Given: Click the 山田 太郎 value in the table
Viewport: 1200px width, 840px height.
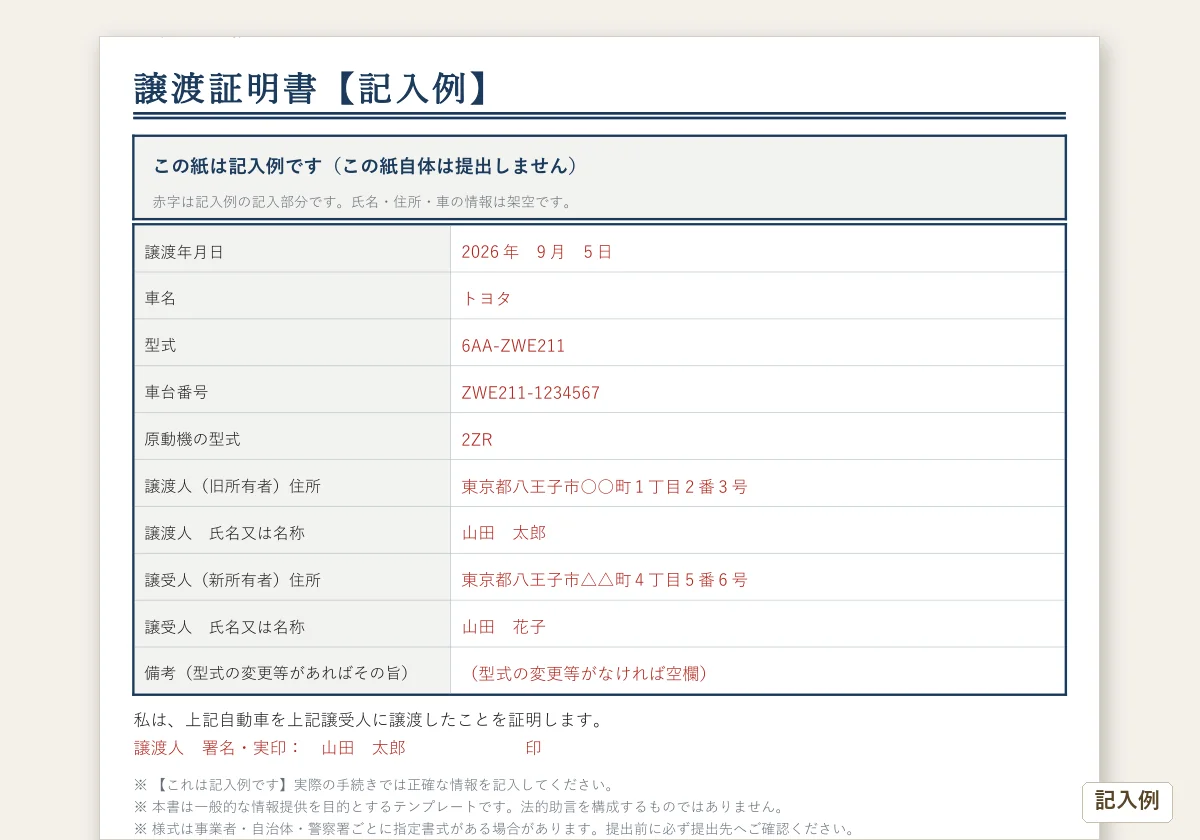Looking at the screenshot, I should click(x=504, y=533).
